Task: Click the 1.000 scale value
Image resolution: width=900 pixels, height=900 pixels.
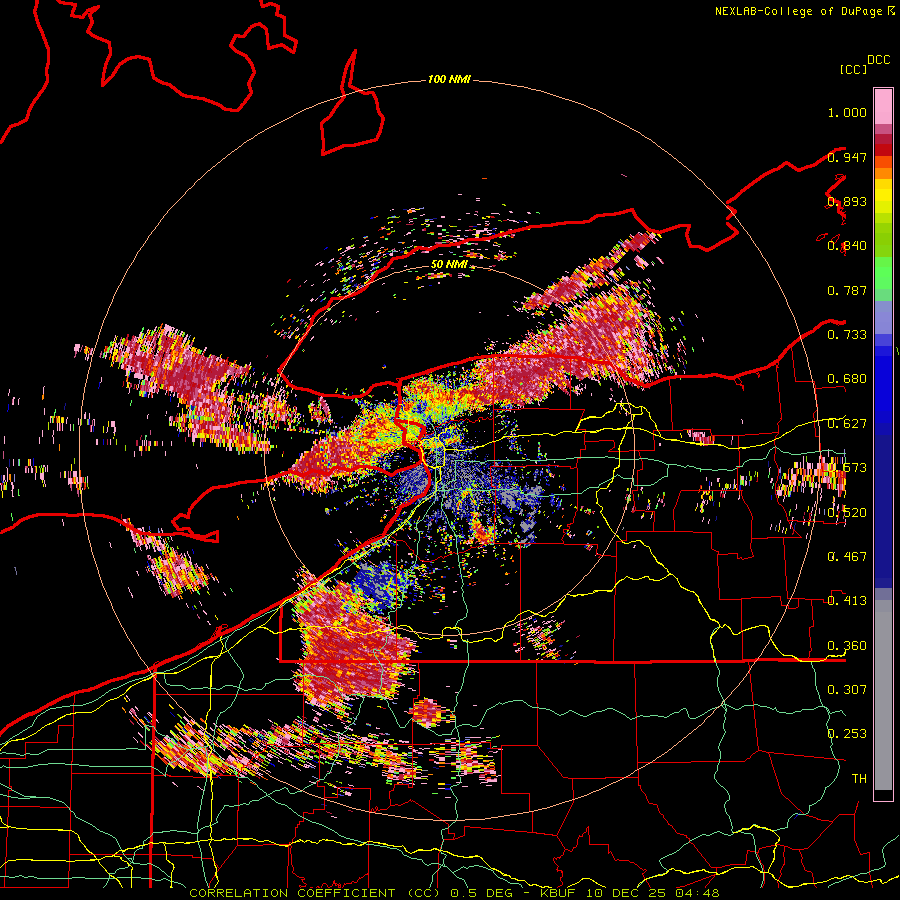Action: [847, 112]
